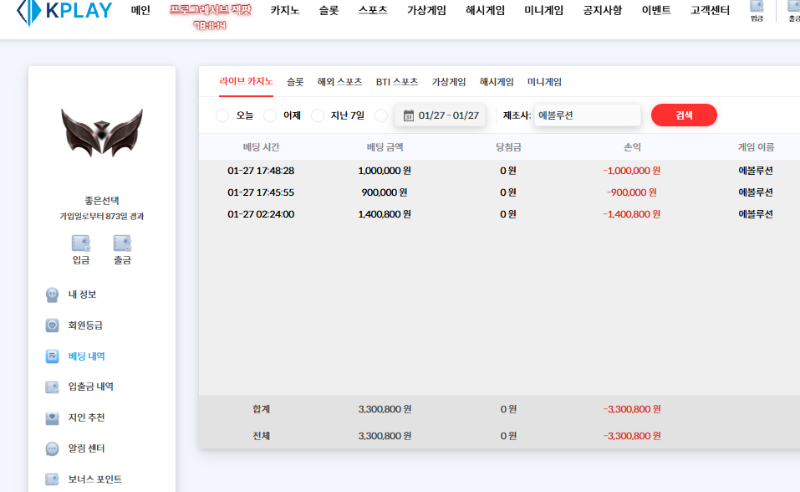The width and height of the screenshot is (800, 492).
Task: Open the 알림 센터 notification icon
Action: 52,448
